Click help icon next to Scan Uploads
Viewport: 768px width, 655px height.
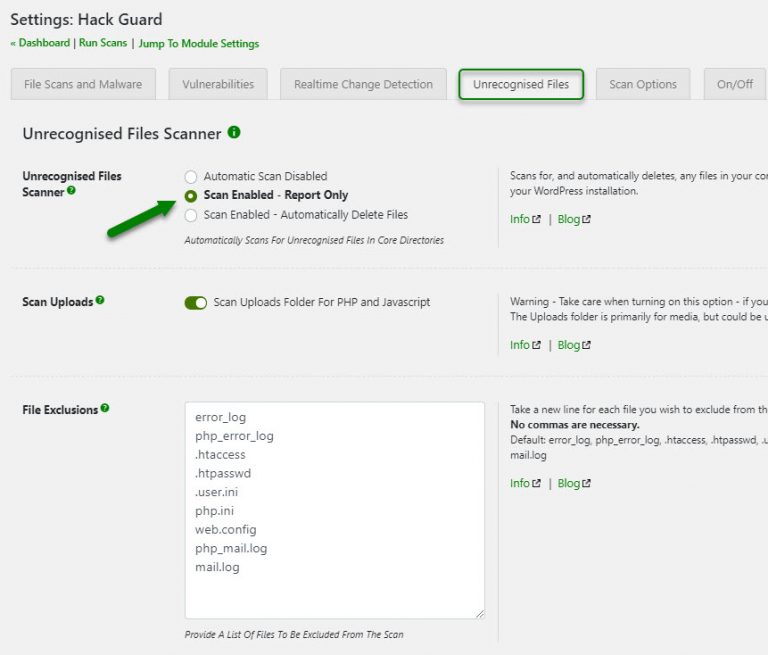click(100, 300)
